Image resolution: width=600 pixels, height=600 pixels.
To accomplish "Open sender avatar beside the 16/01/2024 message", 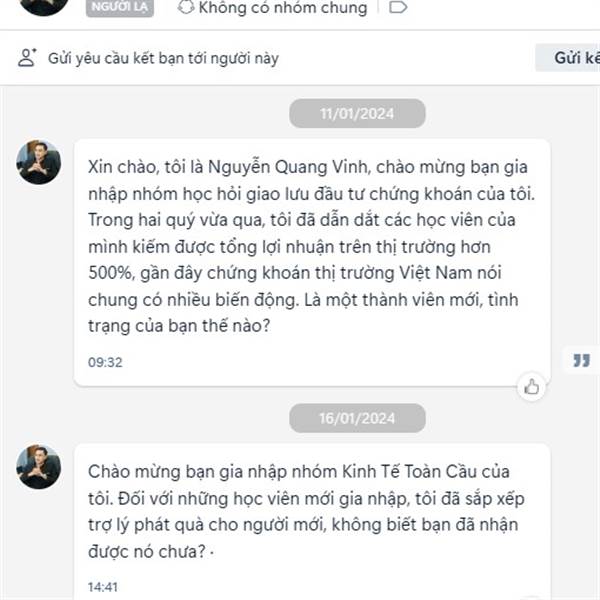I will tap(38, 466).
